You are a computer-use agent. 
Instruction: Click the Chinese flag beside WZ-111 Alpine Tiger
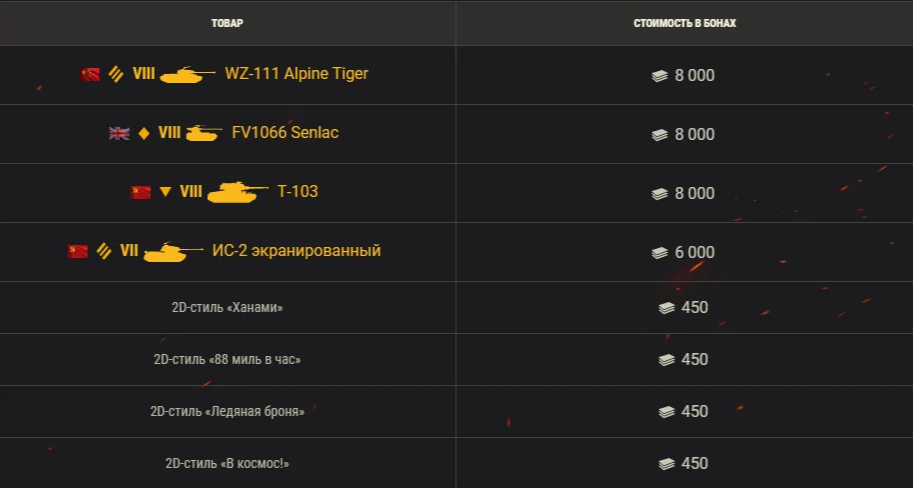(90, 74)
